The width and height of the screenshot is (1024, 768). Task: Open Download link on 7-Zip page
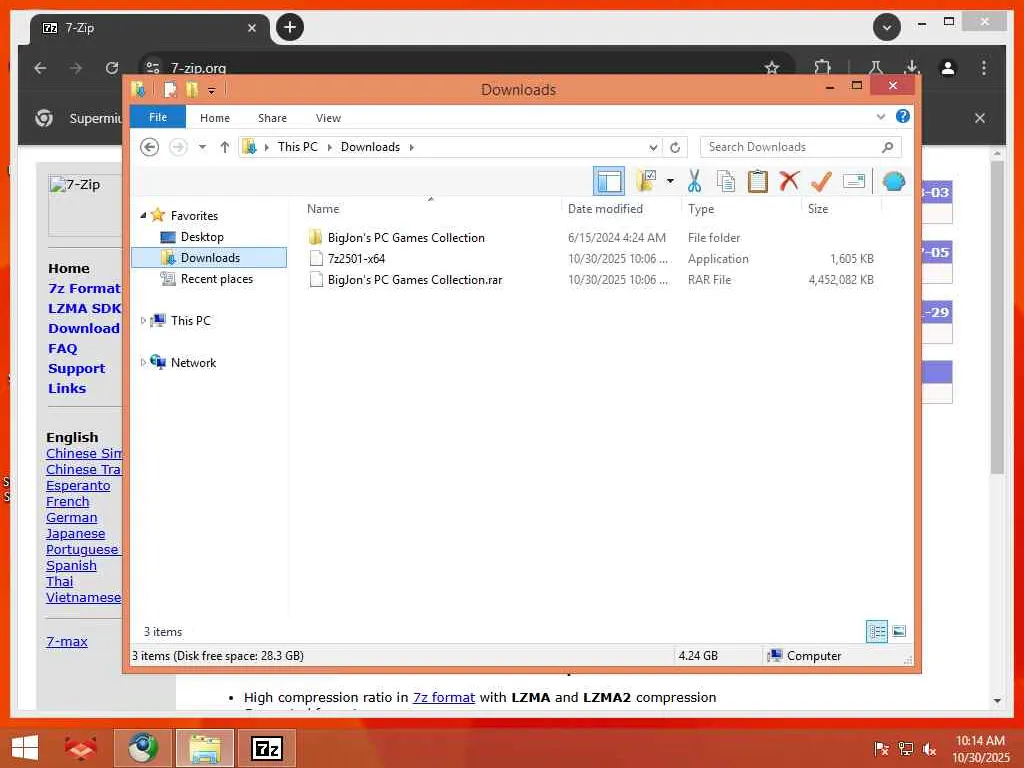point(84,328)
